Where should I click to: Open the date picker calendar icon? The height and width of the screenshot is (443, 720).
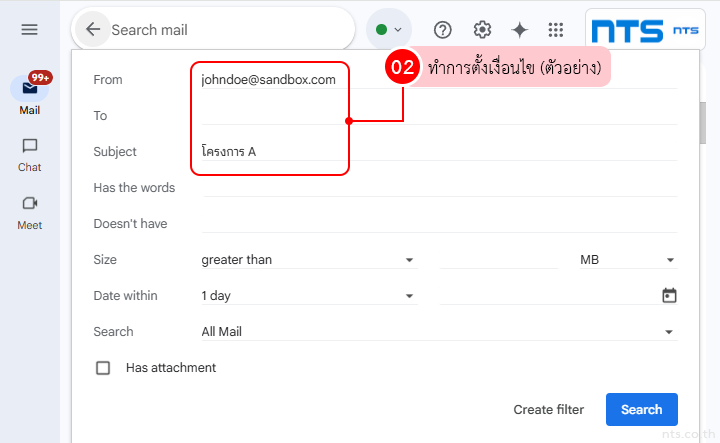(x=669, y=295)
